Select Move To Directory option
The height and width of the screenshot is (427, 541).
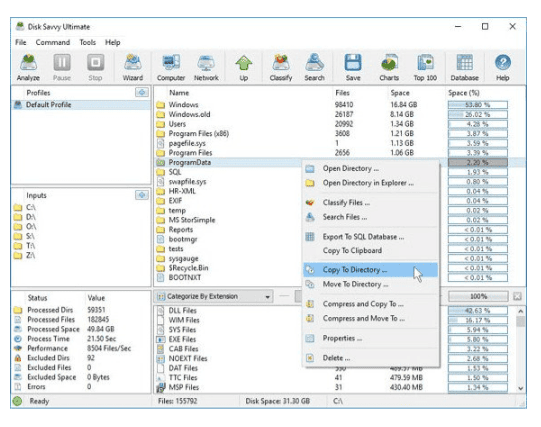371,284
